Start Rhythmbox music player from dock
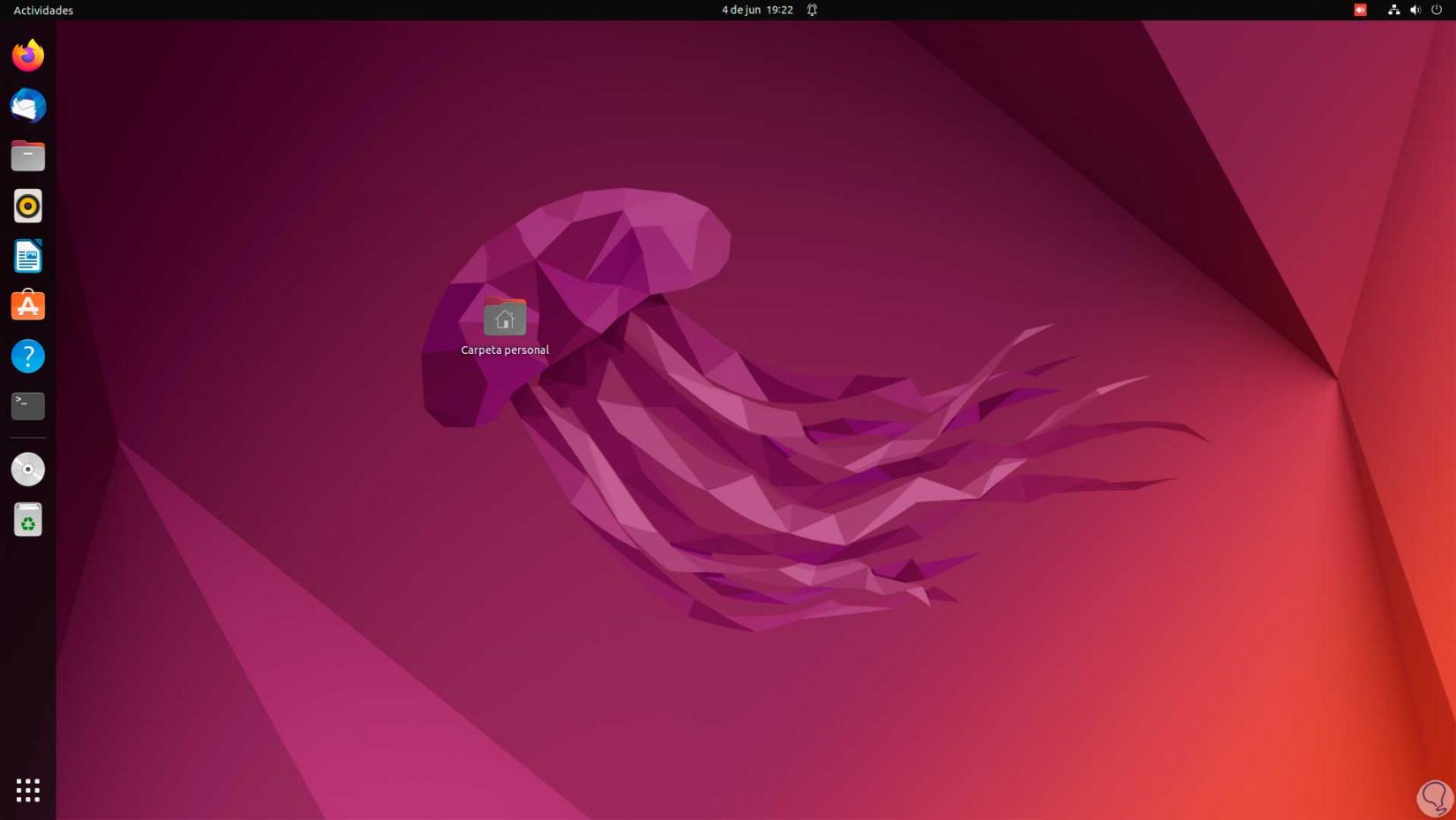Viewport: 1456px width, 820px height. 28,207
